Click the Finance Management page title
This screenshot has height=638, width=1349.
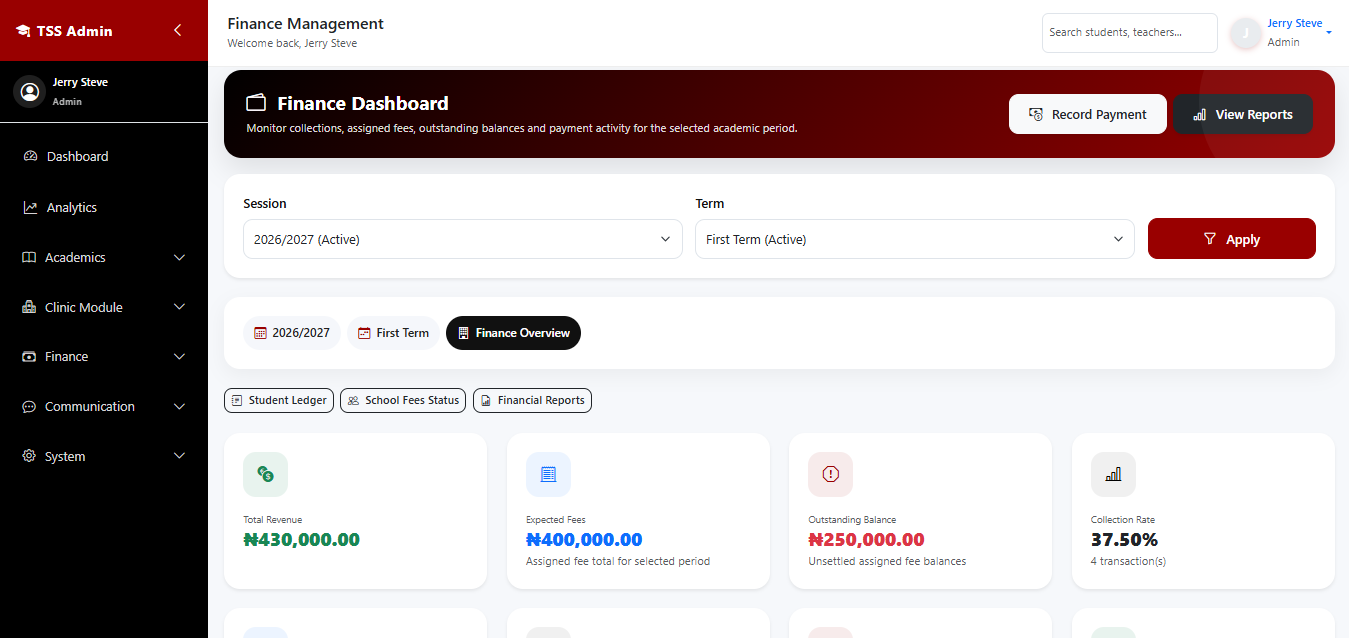tap(305, 23)
